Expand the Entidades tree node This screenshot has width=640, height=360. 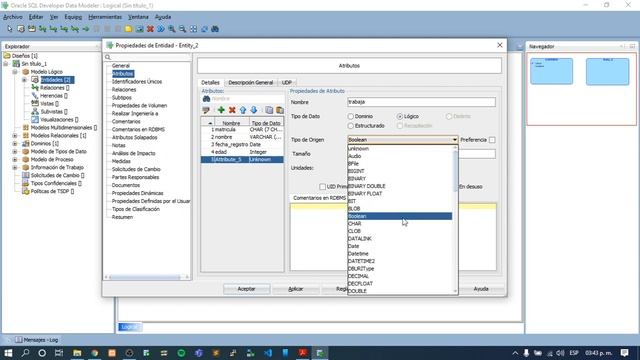[x=24, y=80]
